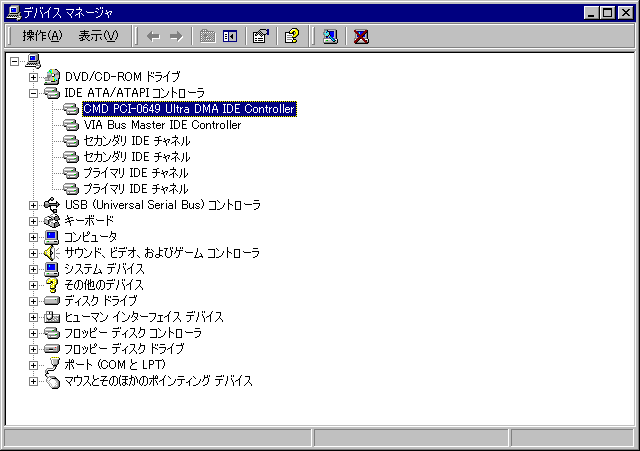
Task: Select the ディスク ドライブ label
Action: 101,301
